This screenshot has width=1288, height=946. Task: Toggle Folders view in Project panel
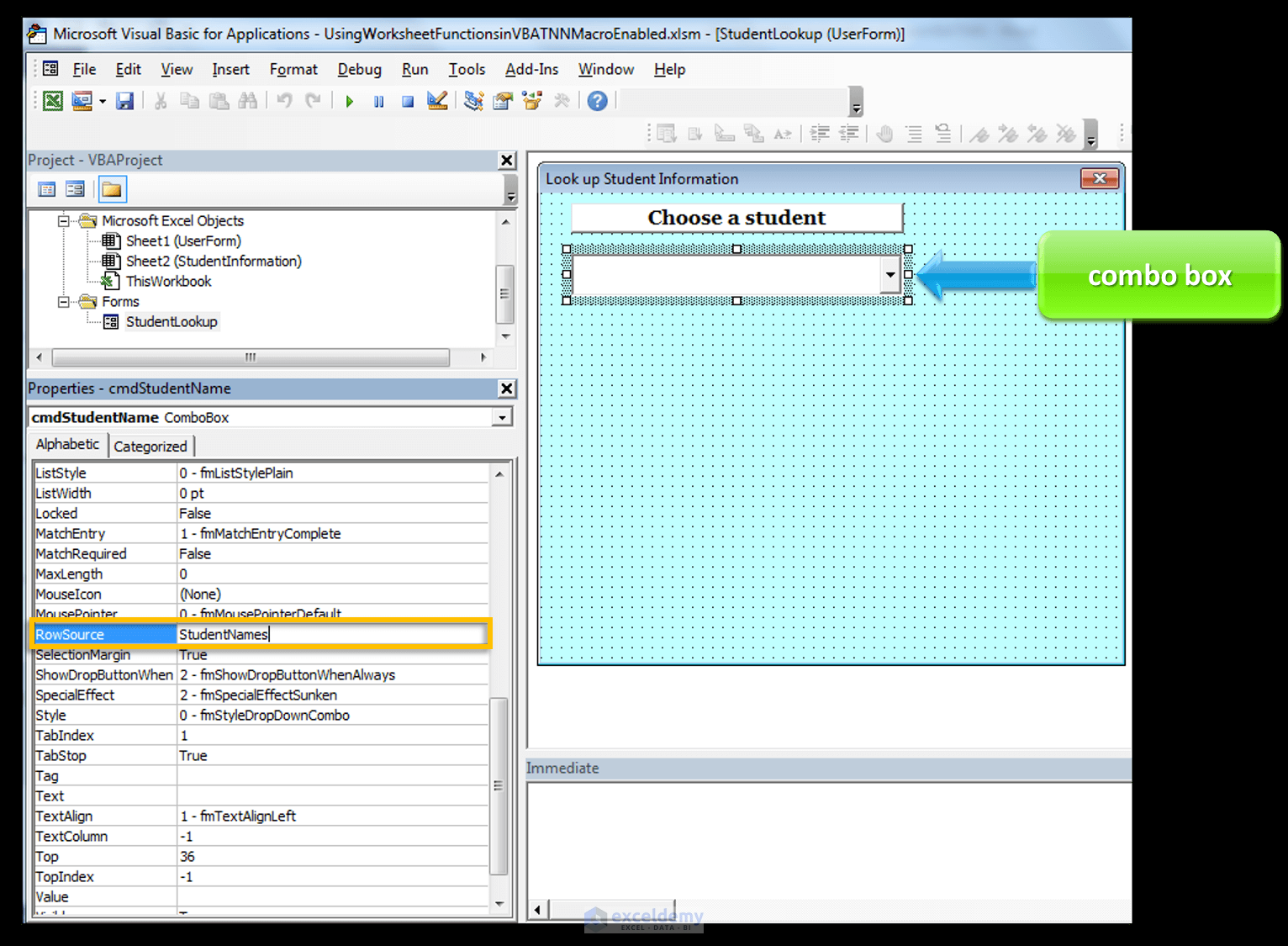pyautogui.click(x=111, y=189)
